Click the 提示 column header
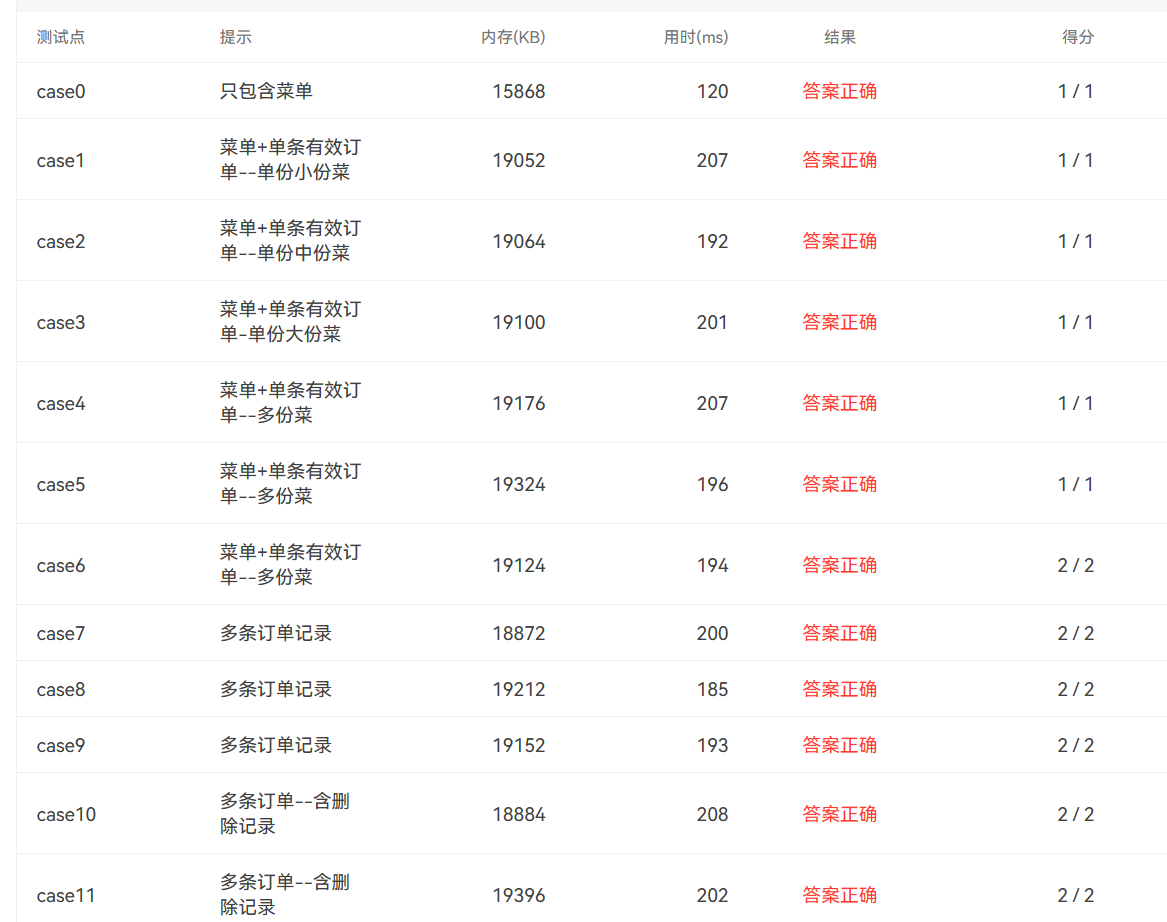1167x922 pixels. pyautogui.click(x=235, y=37)
